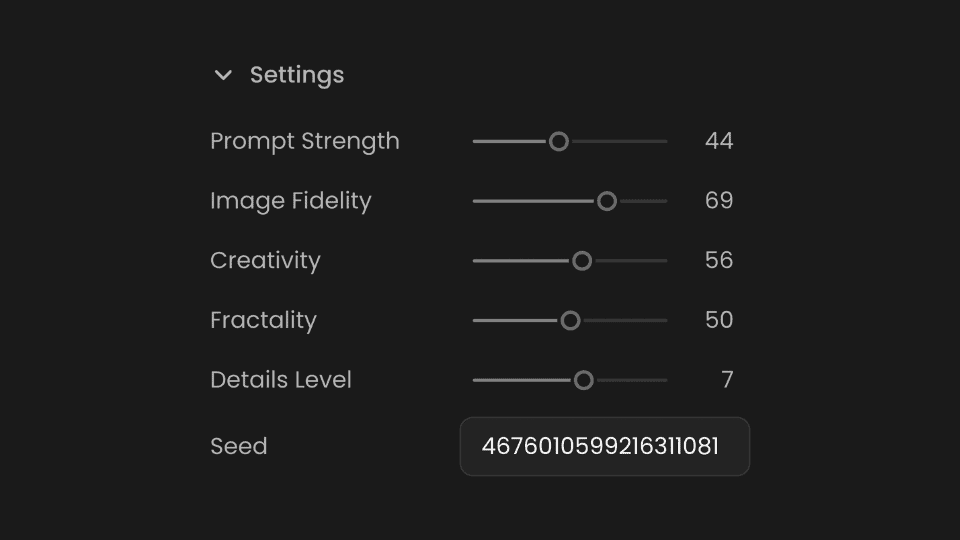Click the Prompt Strength slider handle
This screenshot has height=540, width=960.
tap(559, 141)
